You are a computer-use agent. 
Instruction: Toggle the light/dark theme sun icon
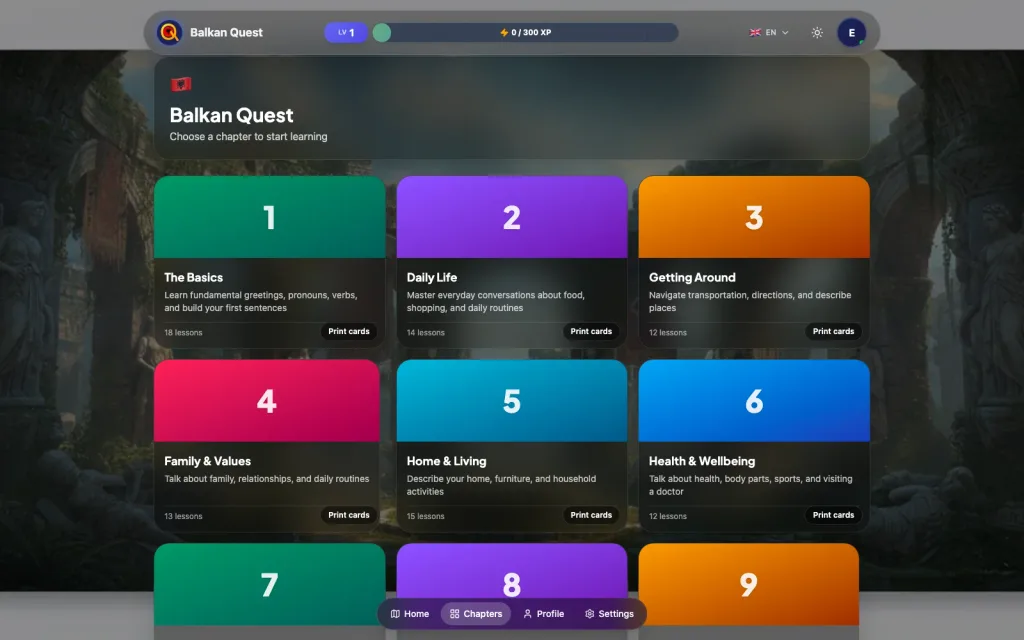tap(817, 32)
